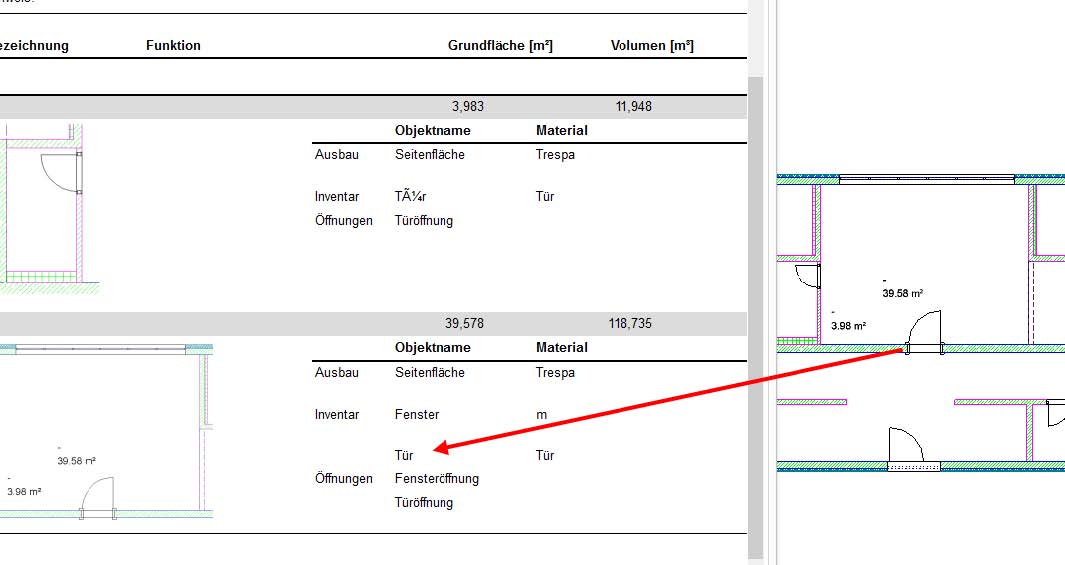Click the Volumen [m³] column header

click(x=652, y=45)
